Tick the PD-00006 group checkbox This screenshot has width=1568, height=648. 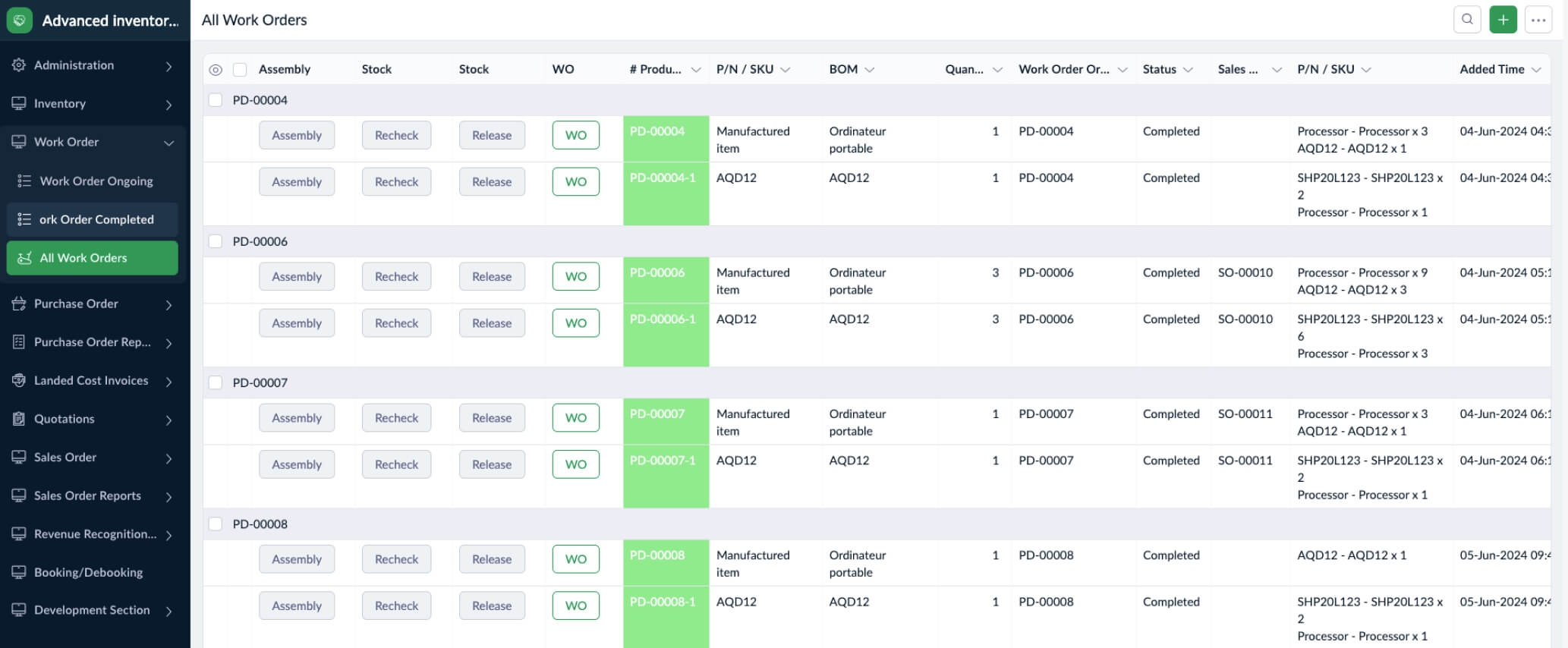tap(216, 241)
